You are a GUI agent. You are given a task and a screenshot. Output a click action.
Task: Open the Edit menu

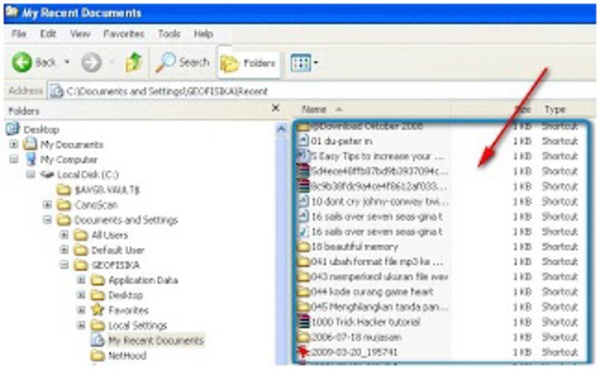tap(48, 34)
